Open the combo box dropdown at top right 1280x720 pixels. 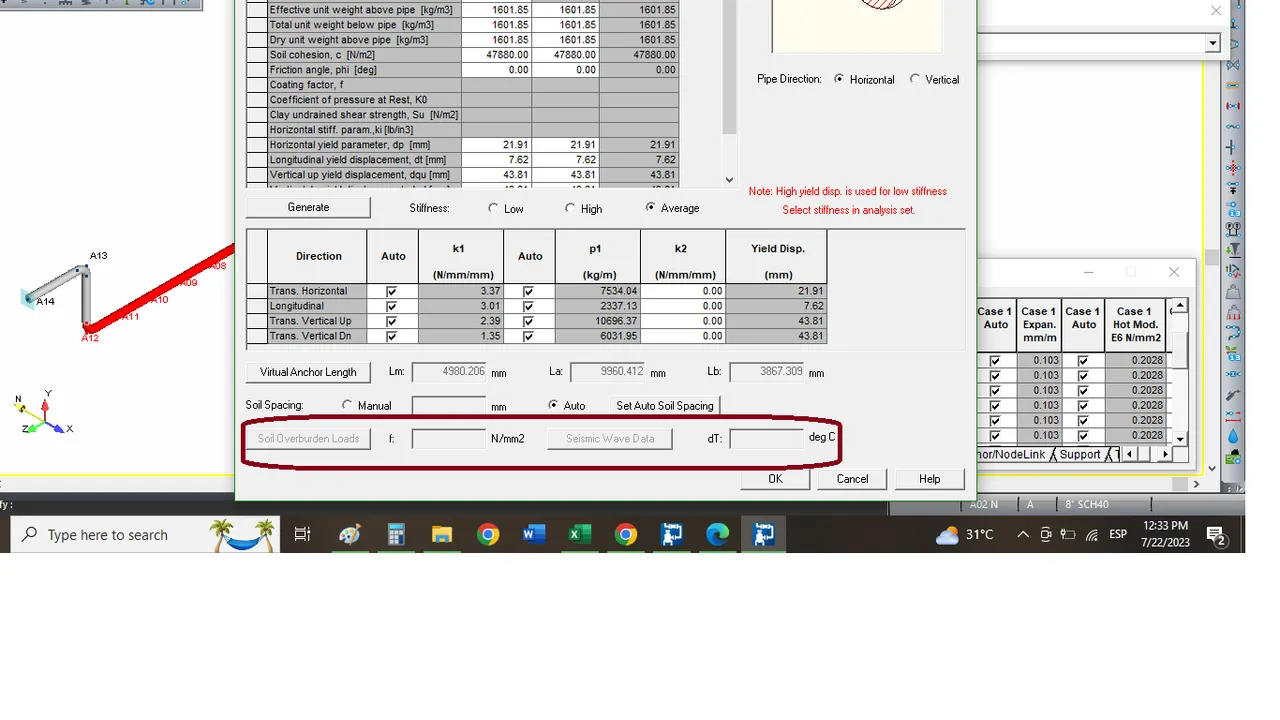click(1213, 43)
